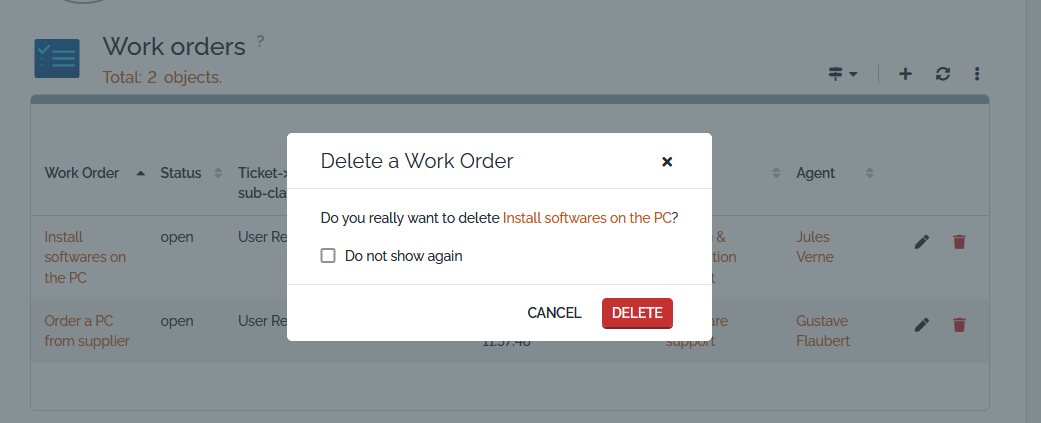Open the Order a PC from supplier link
This screenshot has height=423, width=1041.
click(x=87, y=331)
